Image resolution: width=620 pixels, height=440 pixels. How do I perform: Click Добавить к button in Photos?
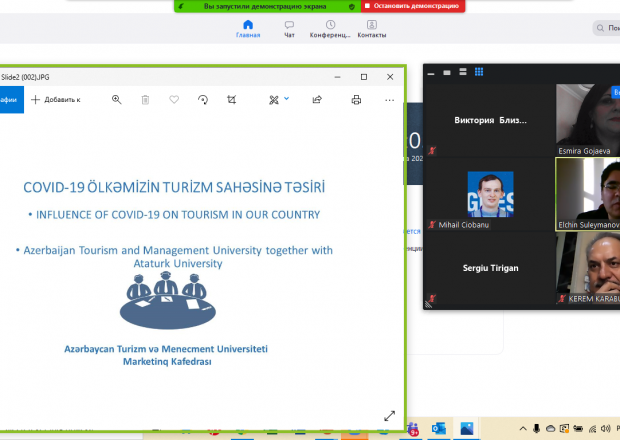(56, 100)
